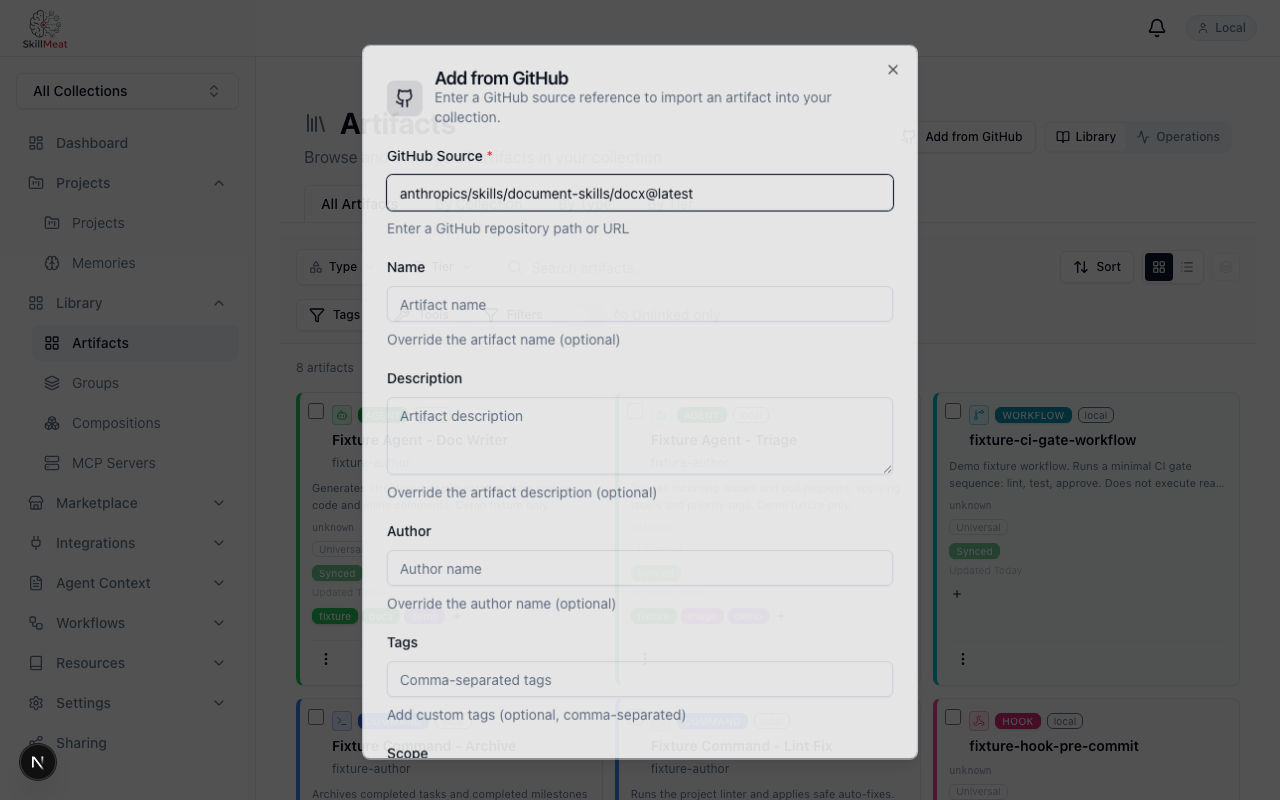Click the Add from GitHub page button
The width and height of the screenshot is (1280, 800).
[962, 137]
